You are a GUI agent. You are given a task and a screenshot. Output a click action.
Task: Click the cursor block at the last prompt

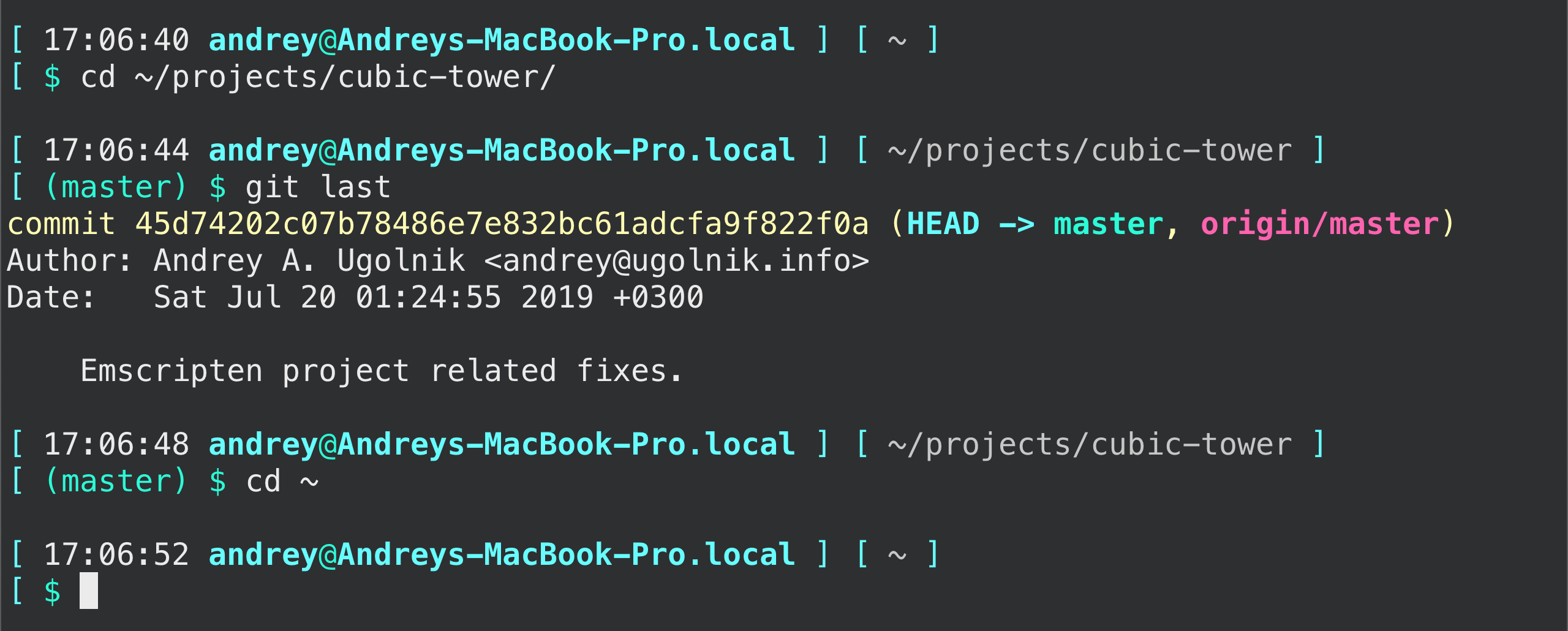(89, 591)
